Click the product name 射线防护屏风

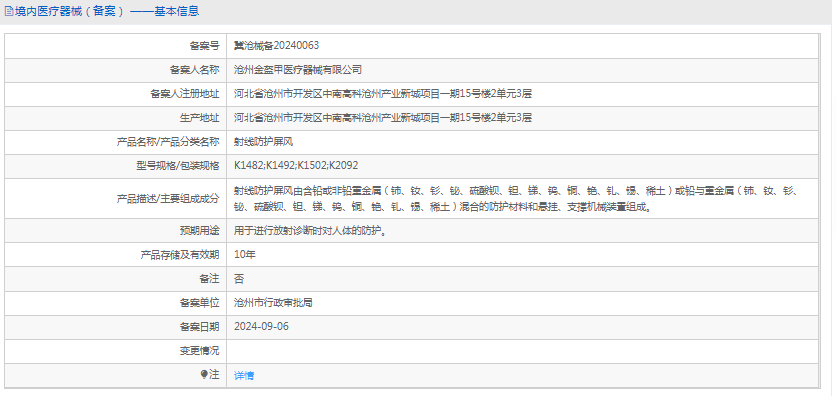pos(263,142)
